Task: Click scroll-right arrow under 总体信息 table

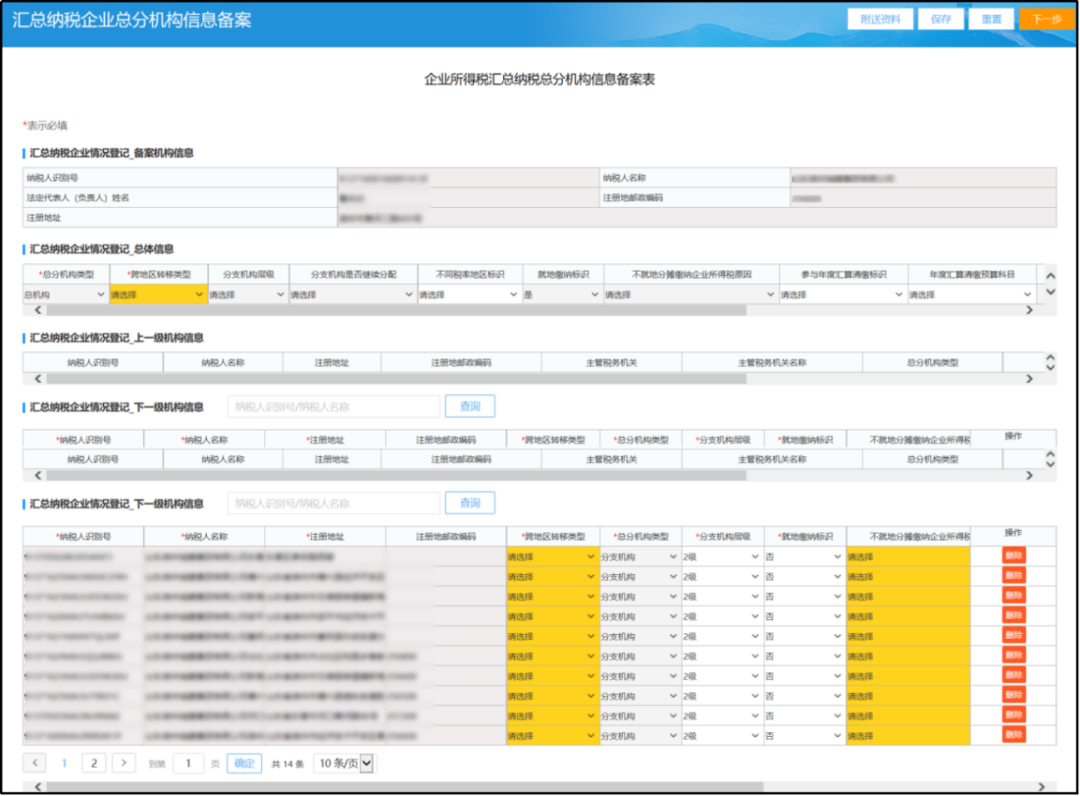Action: click(x=1029, y=311)
